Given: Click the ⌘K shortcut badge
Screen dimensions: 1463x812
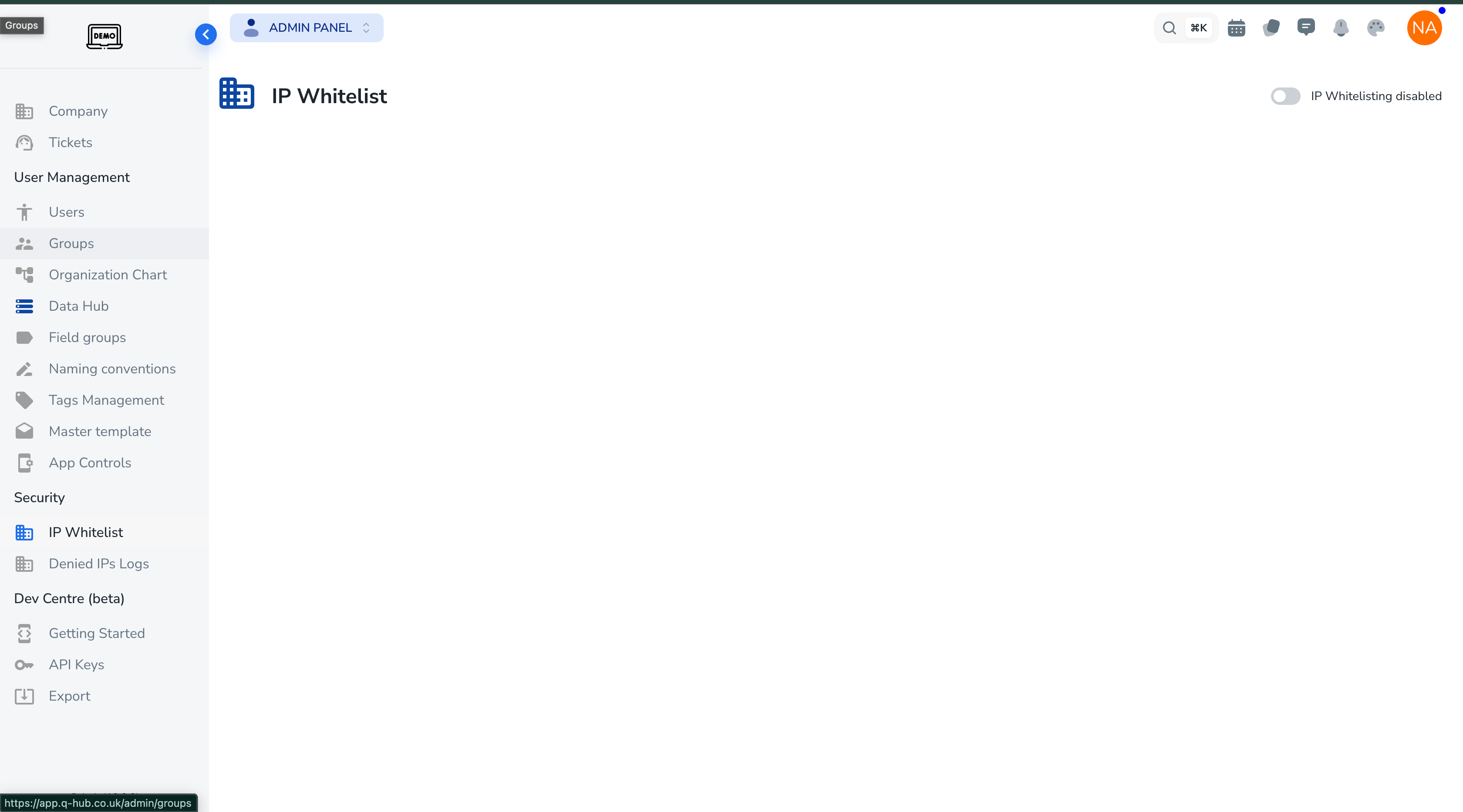Looking at the screenshot, I should click(1198, 28).
